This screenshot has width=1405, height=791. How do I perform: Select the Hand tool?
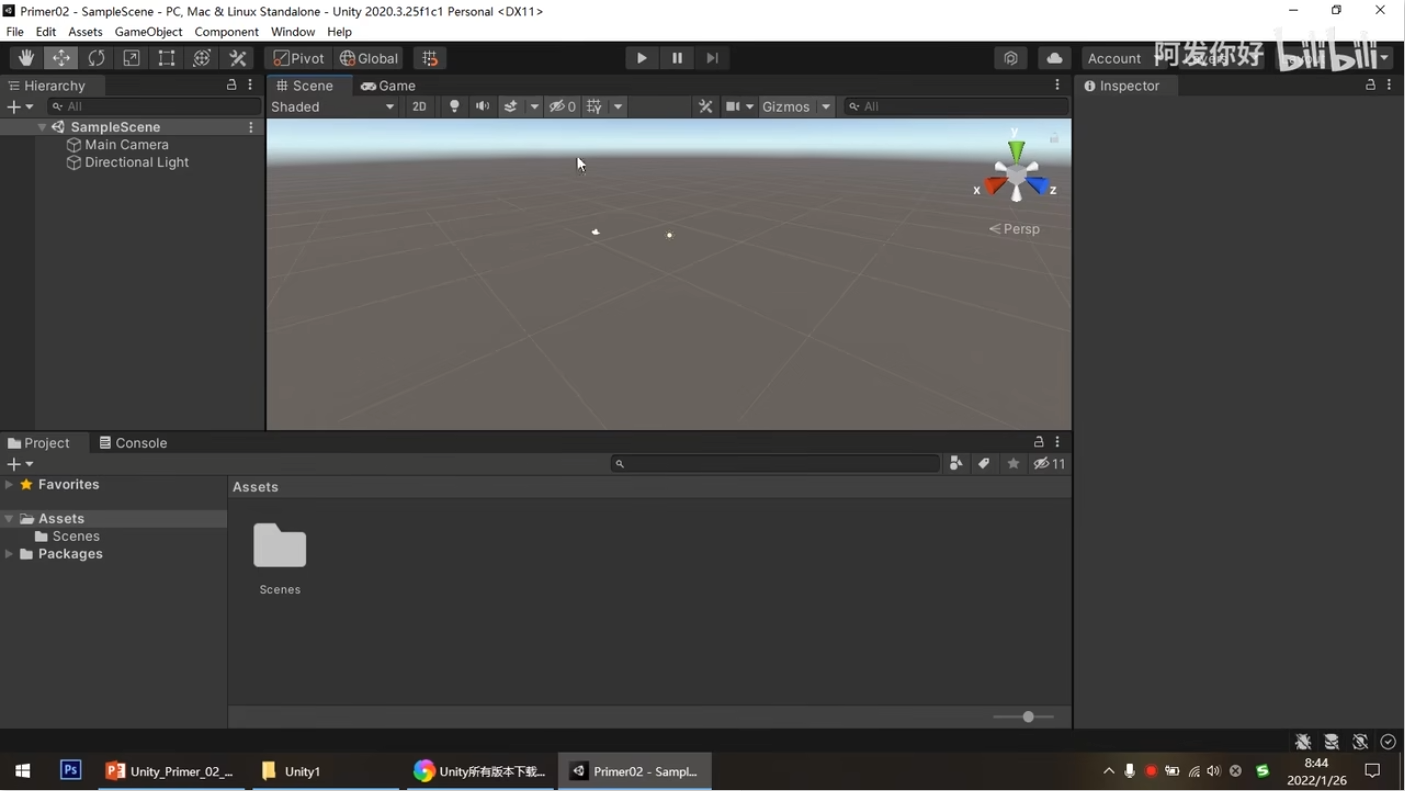pos(26,58)
